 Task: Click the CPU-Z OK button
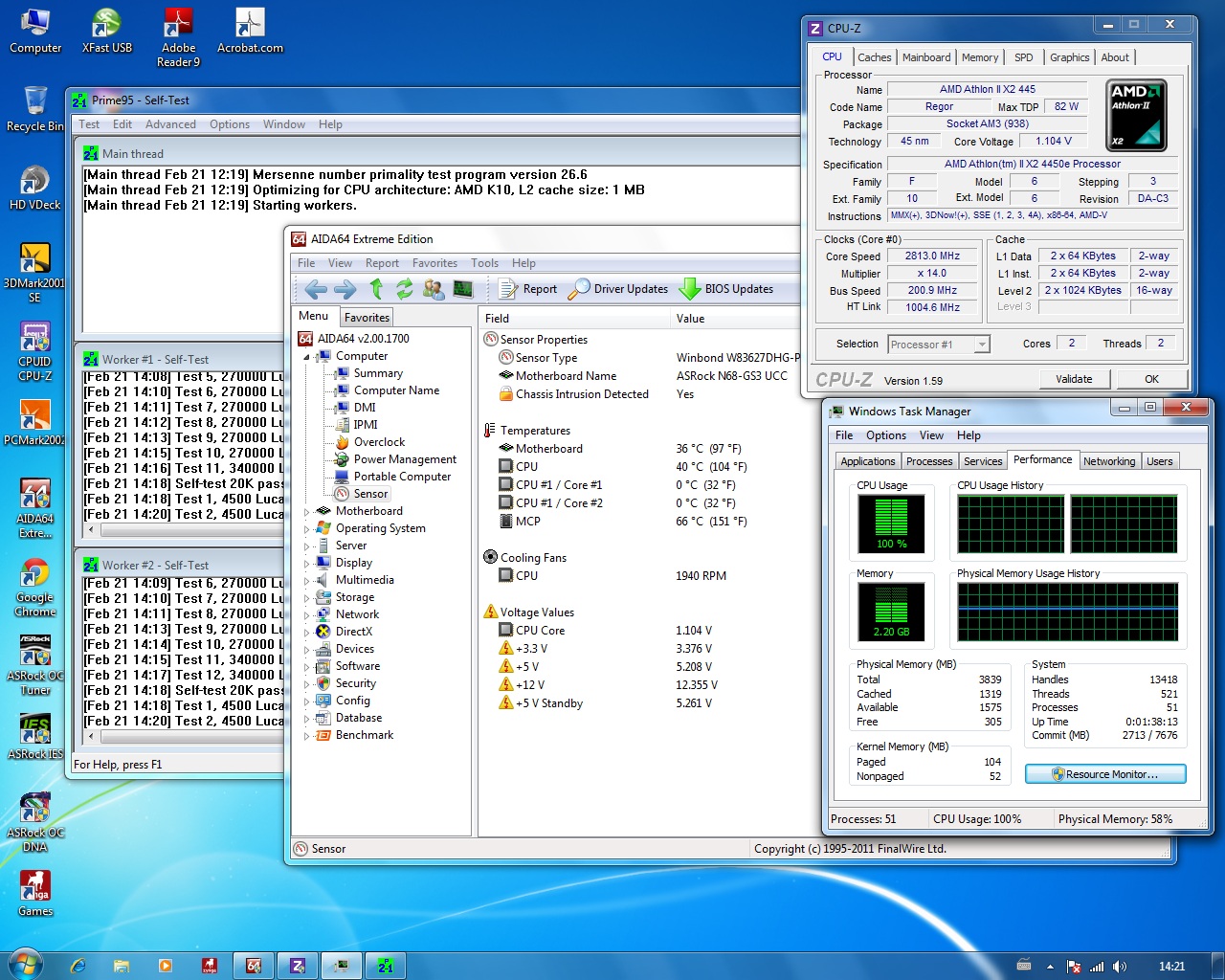click(x=1151, y=379)
